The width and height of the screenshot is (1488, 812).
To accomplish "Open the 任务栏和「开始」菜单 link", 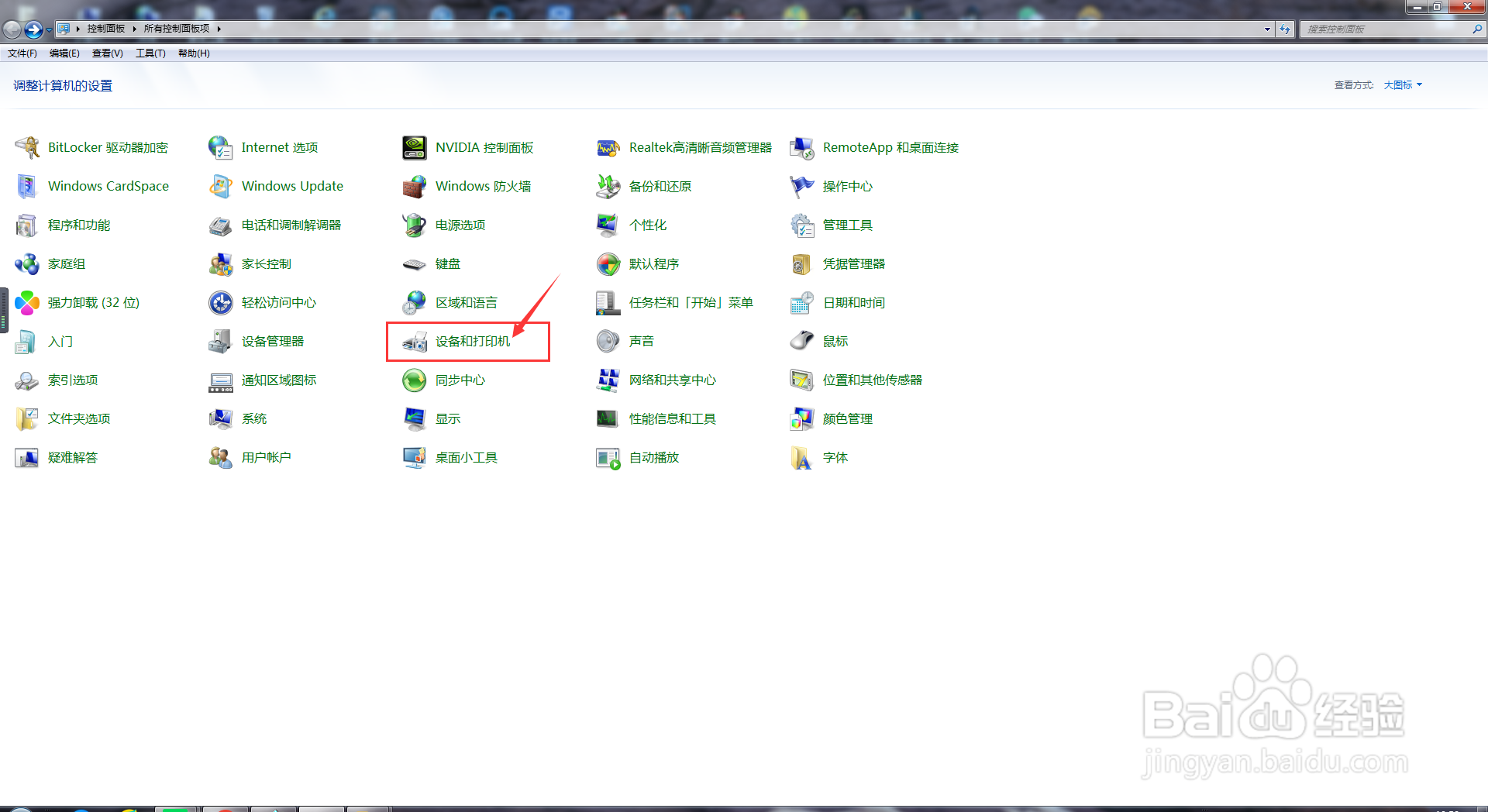I will click(x=691, y=302).
